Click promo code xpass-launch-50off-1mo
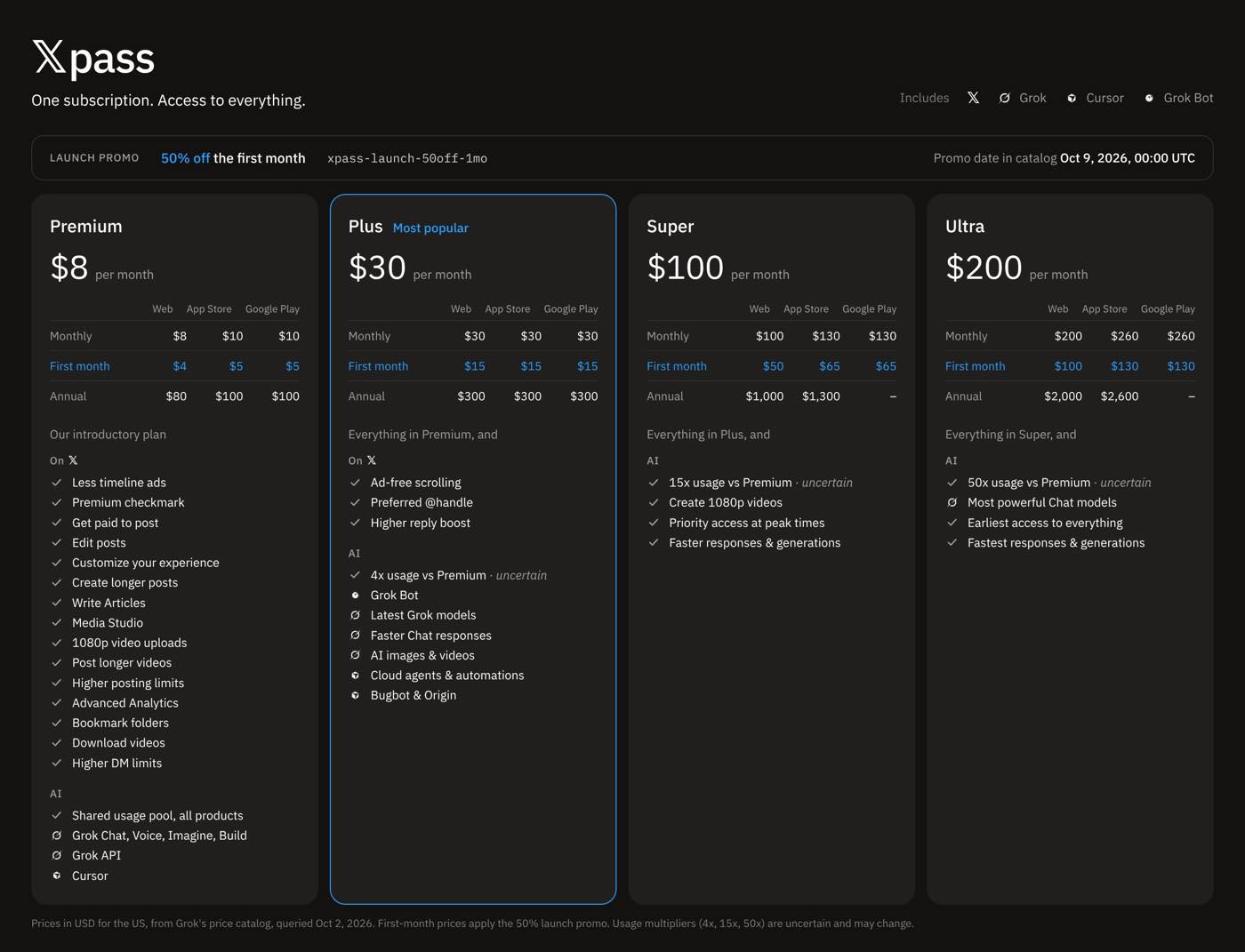The image size is (1245, 952). click(x=407, y=158)
